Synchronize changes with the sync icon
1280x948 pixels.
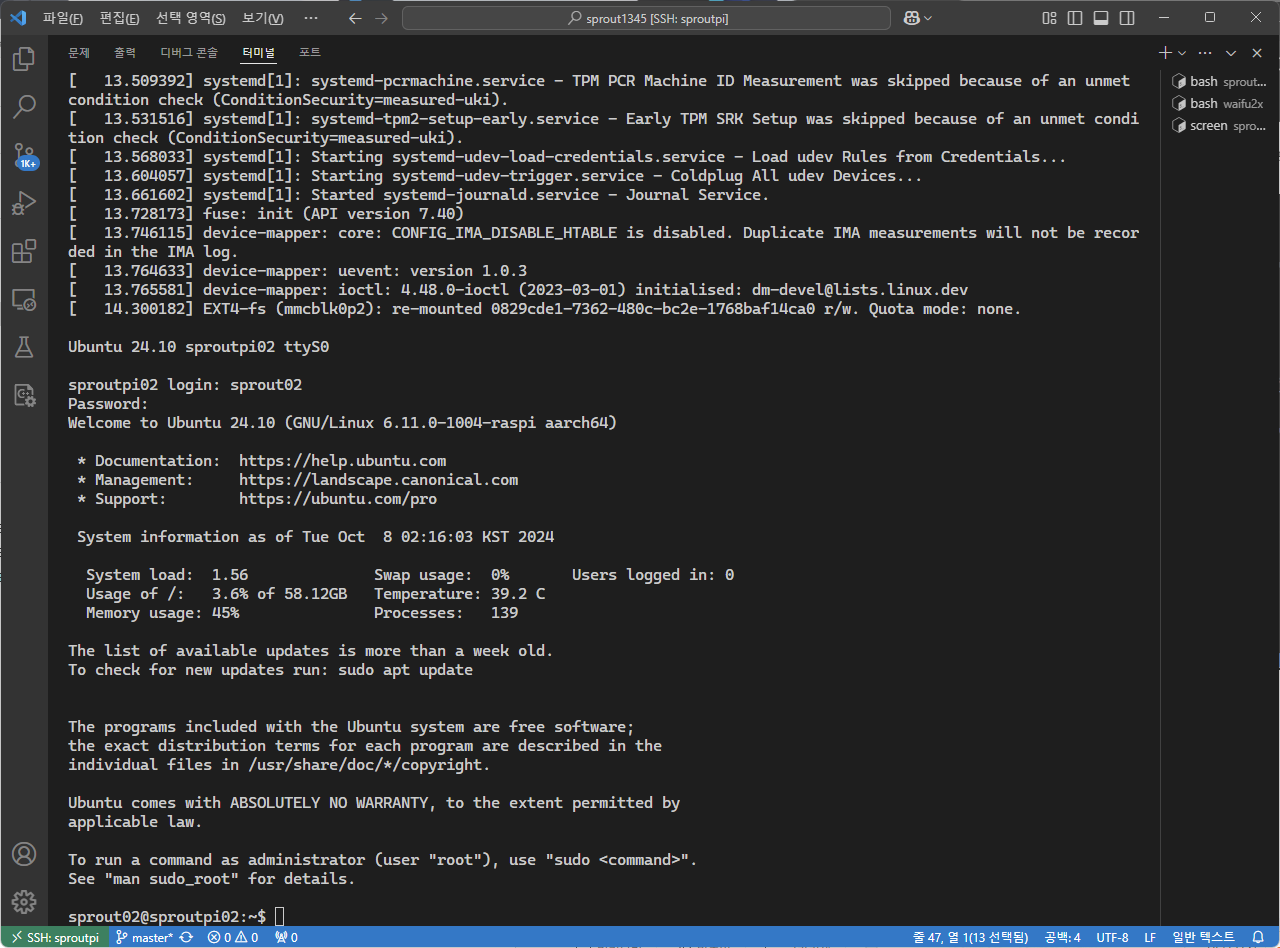click(x=186, y=937)
